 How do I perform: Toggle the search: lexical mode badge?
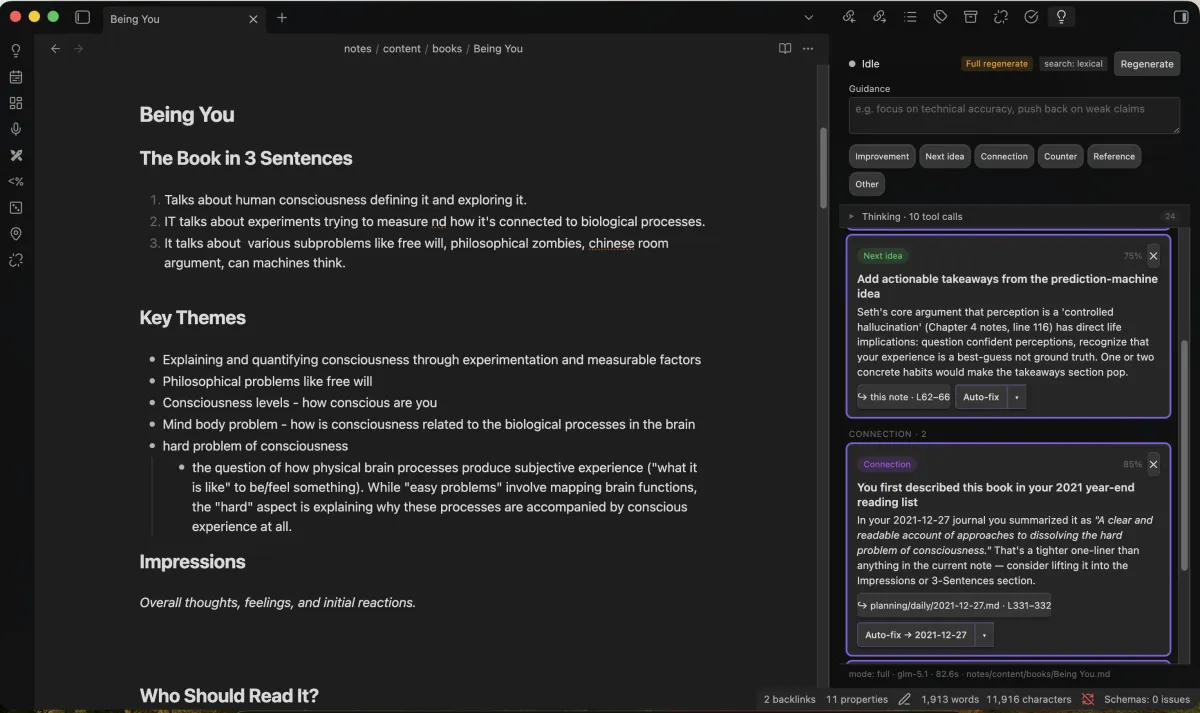[1073, 64]
